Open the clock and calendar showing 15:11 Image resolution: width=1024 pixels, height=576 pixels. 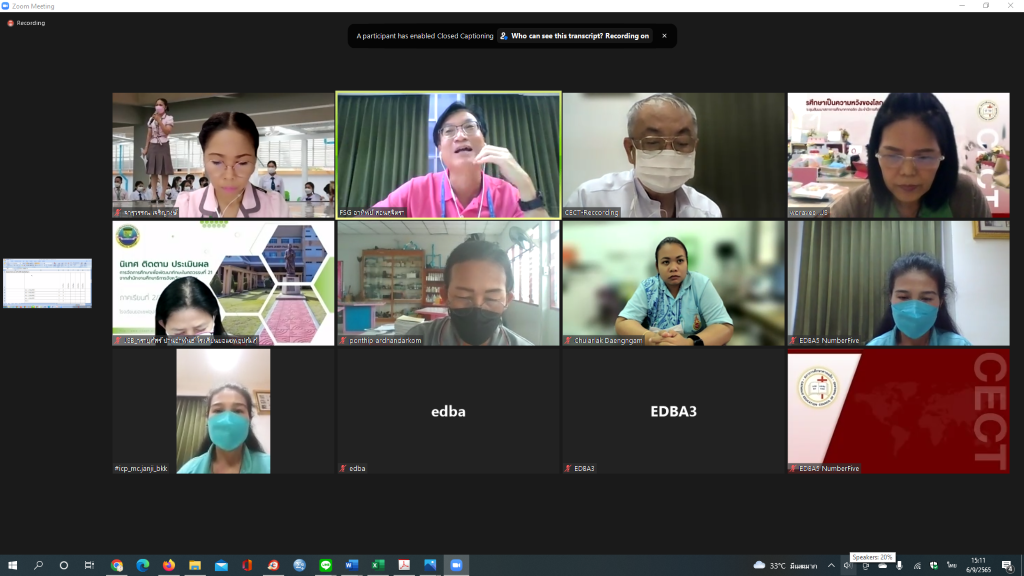click(x=978, y=566)
